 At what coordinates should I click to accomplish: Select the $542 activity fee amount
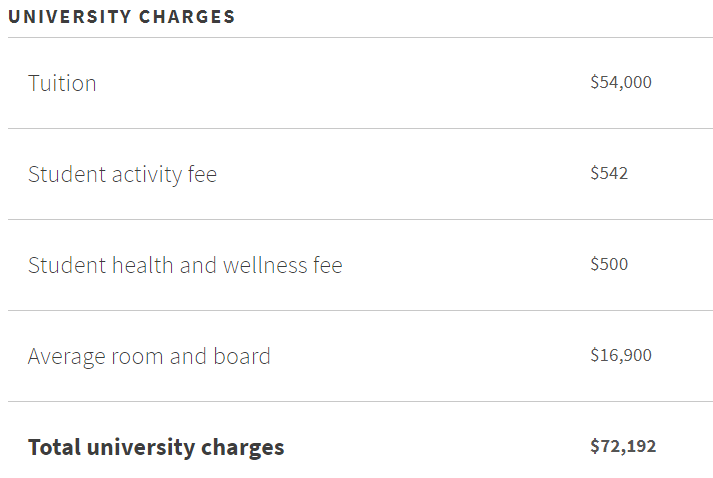click(x=609, y=173)
